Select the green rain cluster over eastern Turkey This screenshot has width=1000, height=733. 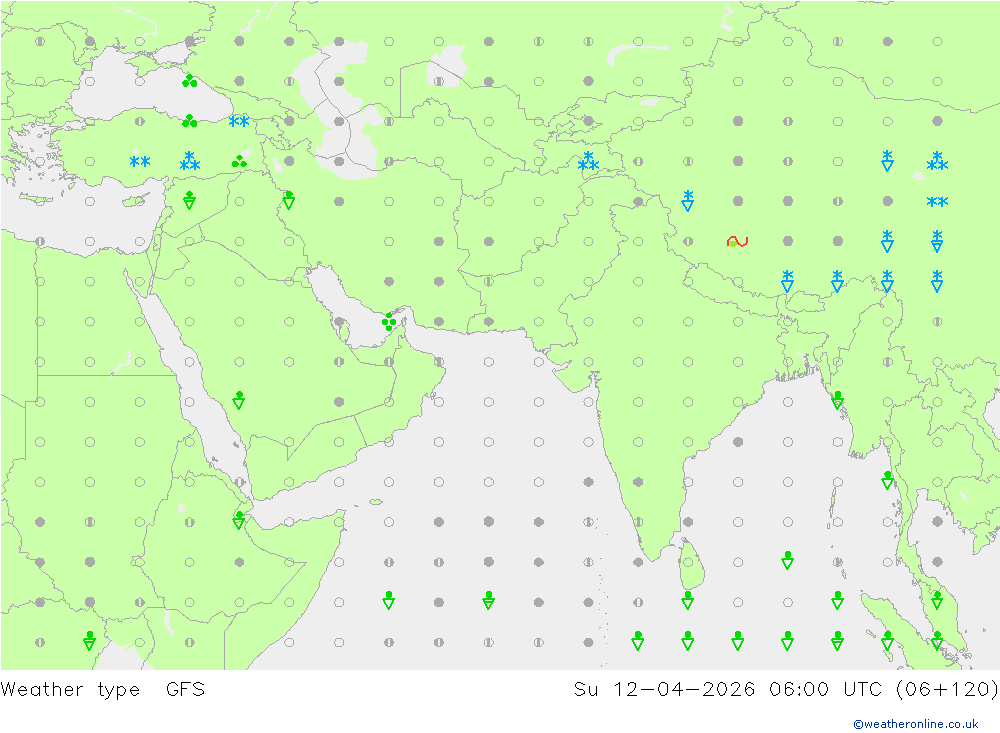[x=239, y=161]
